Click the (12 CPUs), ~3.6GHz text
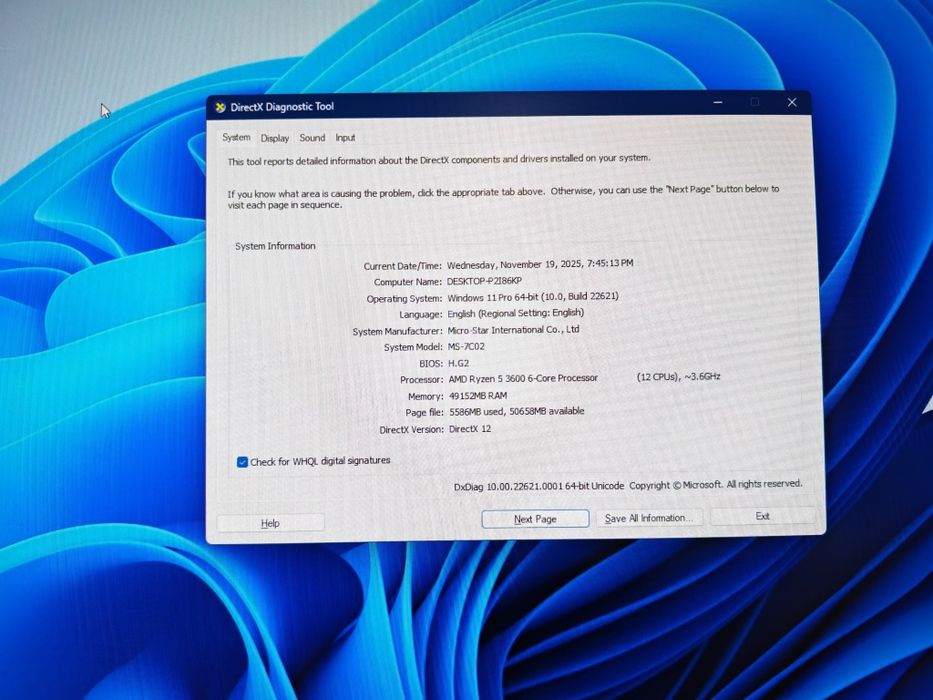Image resolution: width=933 pixels, height=700 pixels. point(679,377)
